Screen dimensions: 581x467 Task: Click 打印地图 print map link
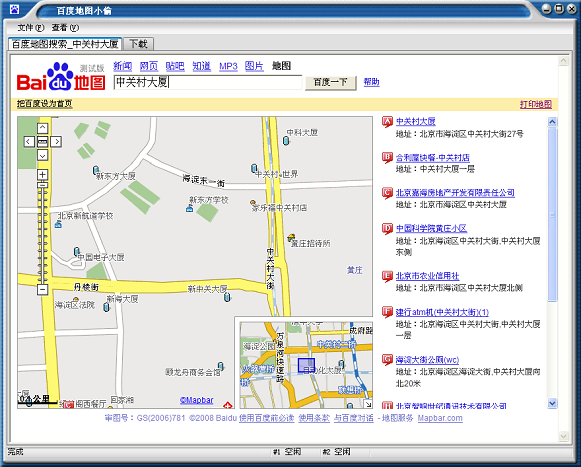click(x=536, y=104)
